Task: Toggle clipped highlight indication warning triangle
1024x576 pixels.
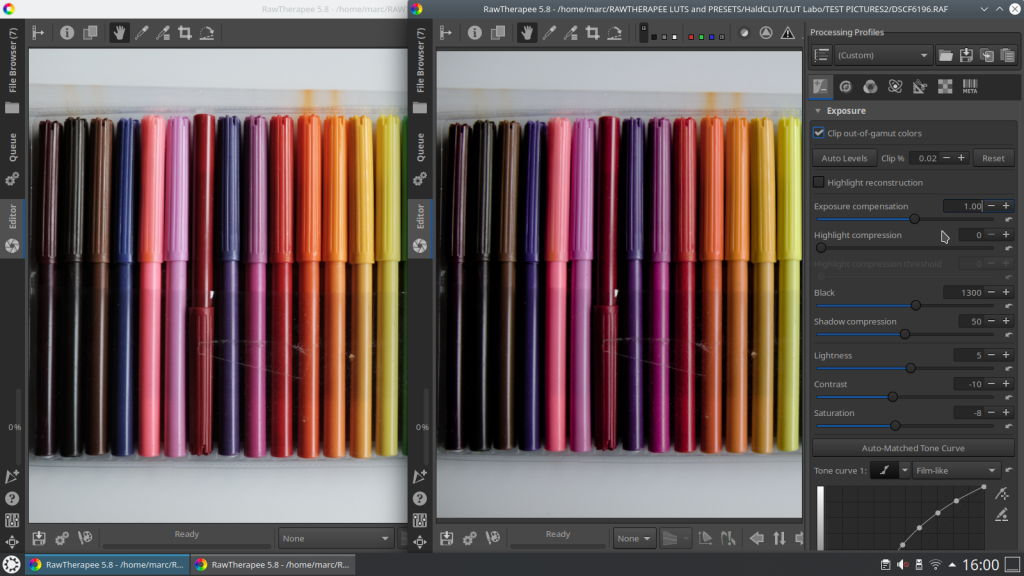Action: click(788, 33)
